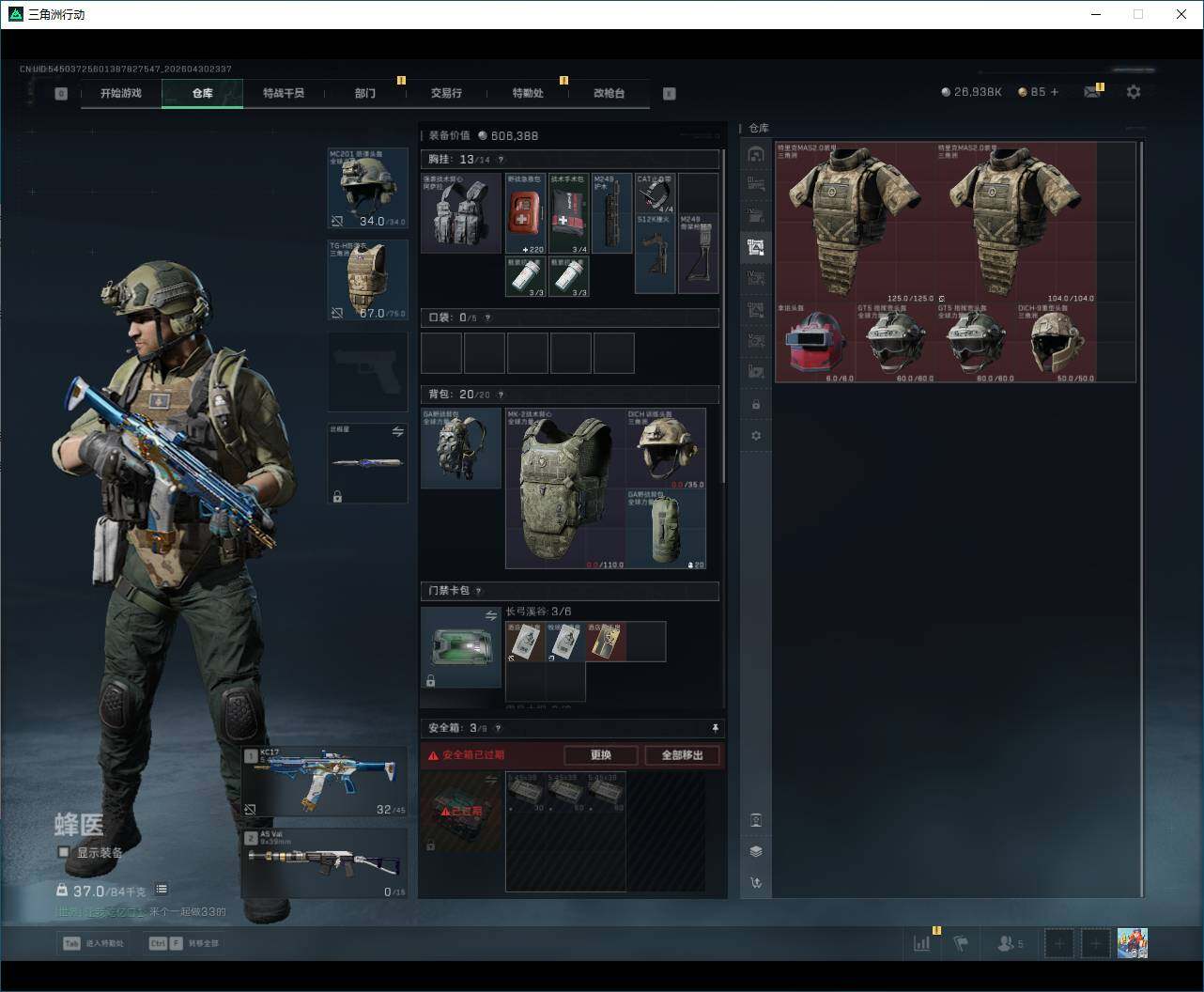Open the first warehouse category icon
The image size is (1204, 992).
756,154
